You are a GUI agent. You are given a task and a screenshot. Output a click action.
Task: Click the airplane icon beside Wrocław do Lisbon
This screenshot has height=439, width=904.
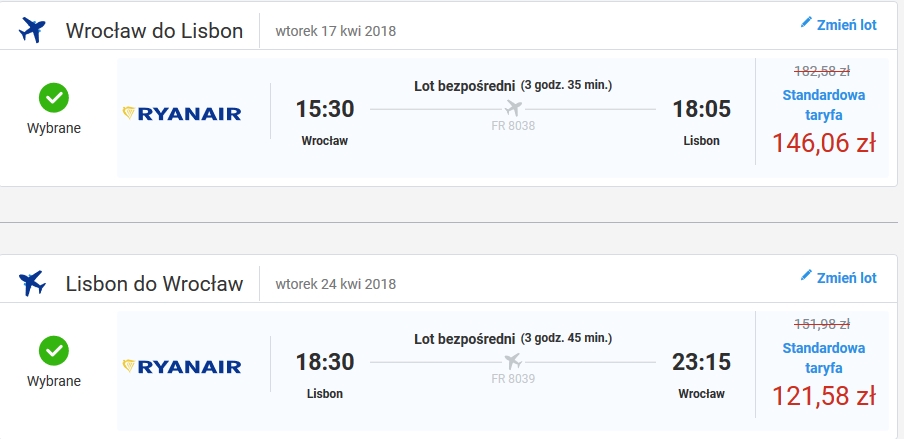point(32,30)
